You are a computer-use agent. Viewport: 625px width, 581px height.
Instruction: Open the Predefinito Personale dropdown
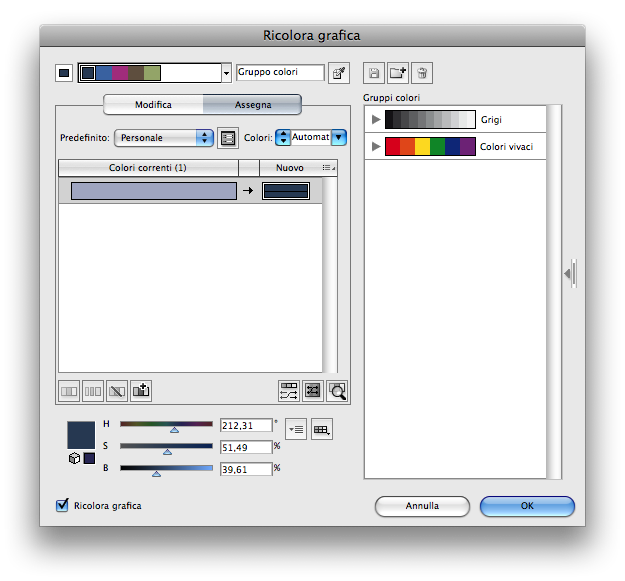(x=164, y=138)
